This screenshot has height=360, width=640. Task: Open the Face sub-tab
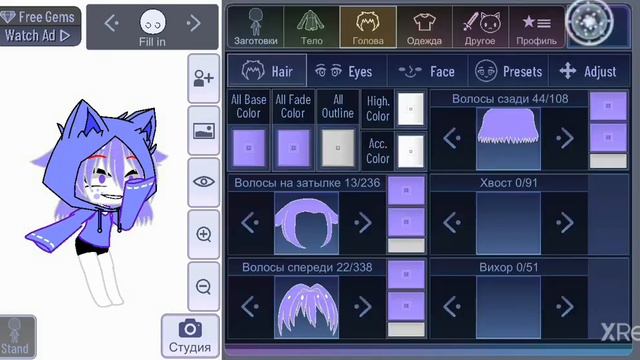[427, 71]
